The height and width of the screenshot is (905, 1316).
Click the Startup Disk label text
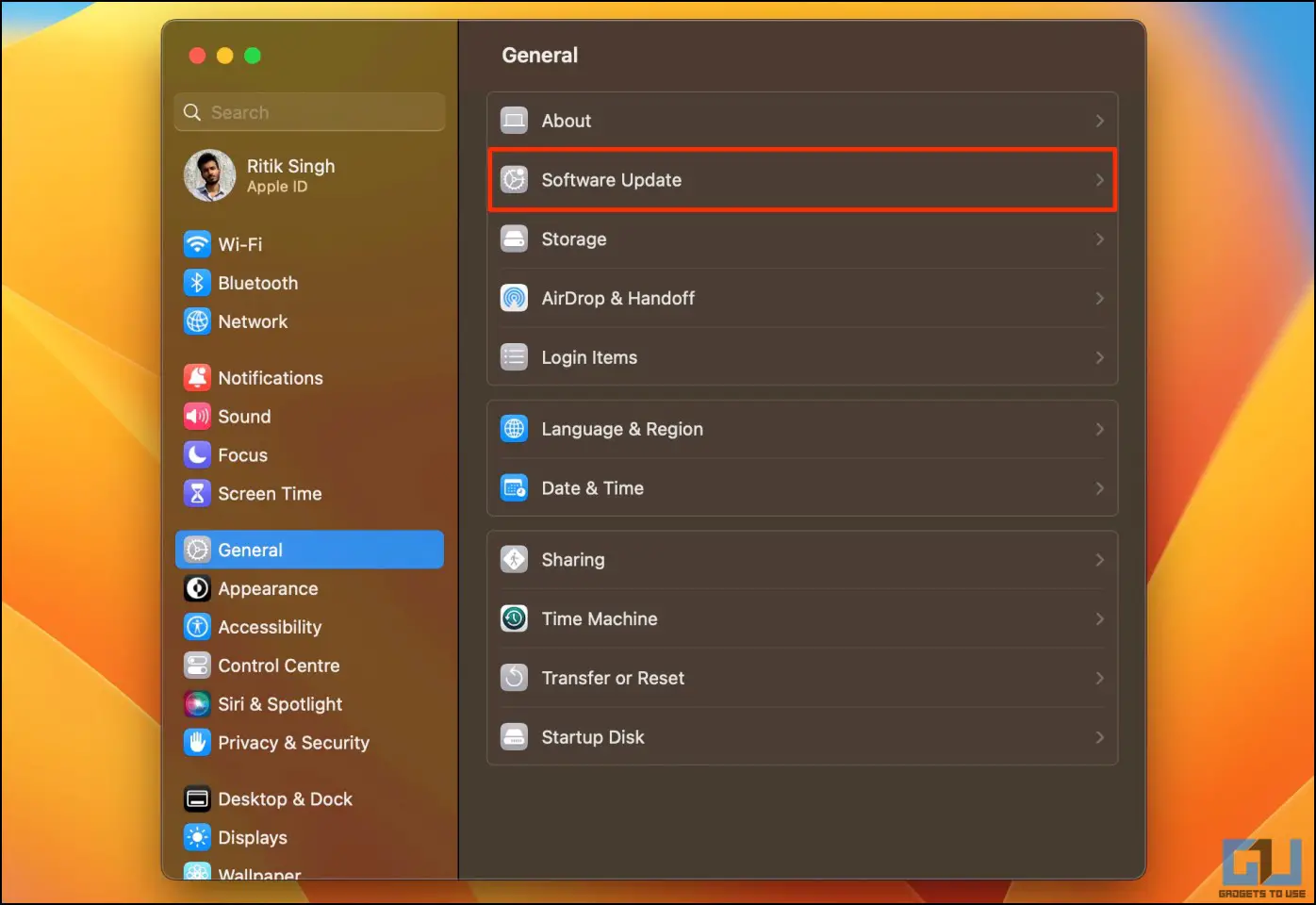(x=593, y=737)
